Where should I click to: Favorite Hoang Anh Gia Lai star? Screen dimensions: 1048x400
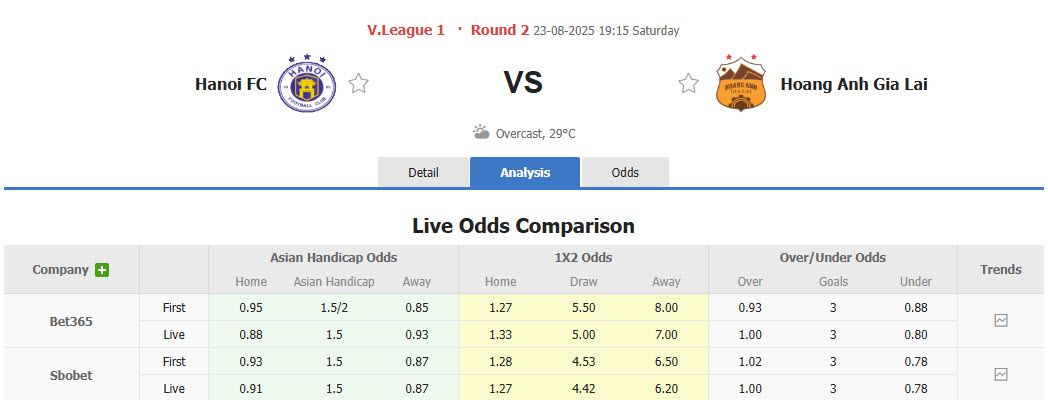coord(688,84)
